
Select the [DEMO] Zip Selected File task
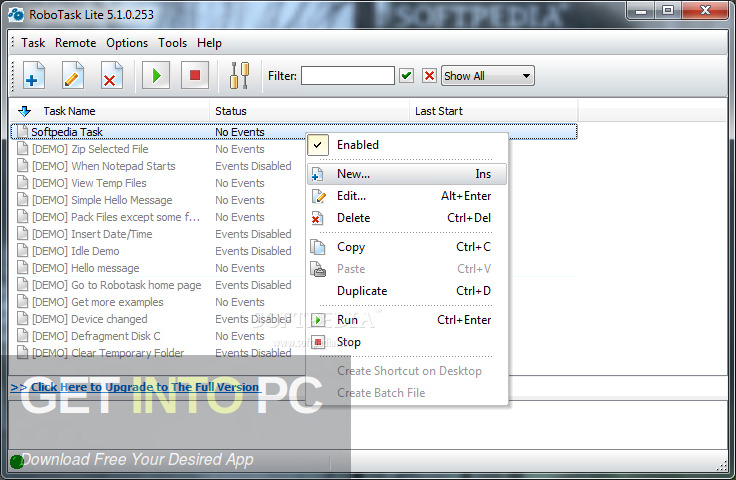pyautogui.click(x=90, y=149)
